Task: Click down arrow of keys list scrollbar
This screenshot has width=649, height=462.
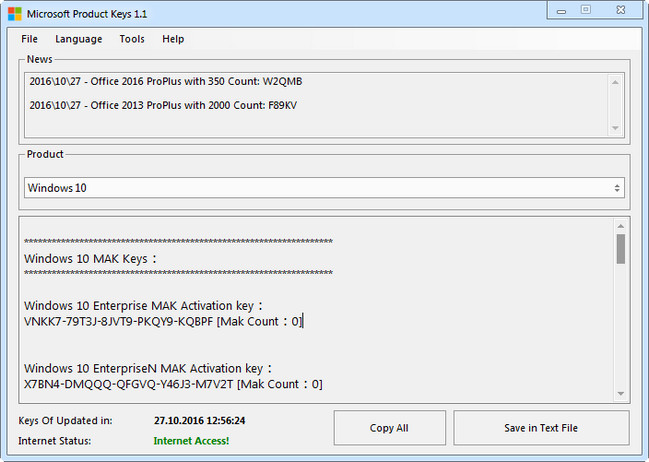Action: 620,394
